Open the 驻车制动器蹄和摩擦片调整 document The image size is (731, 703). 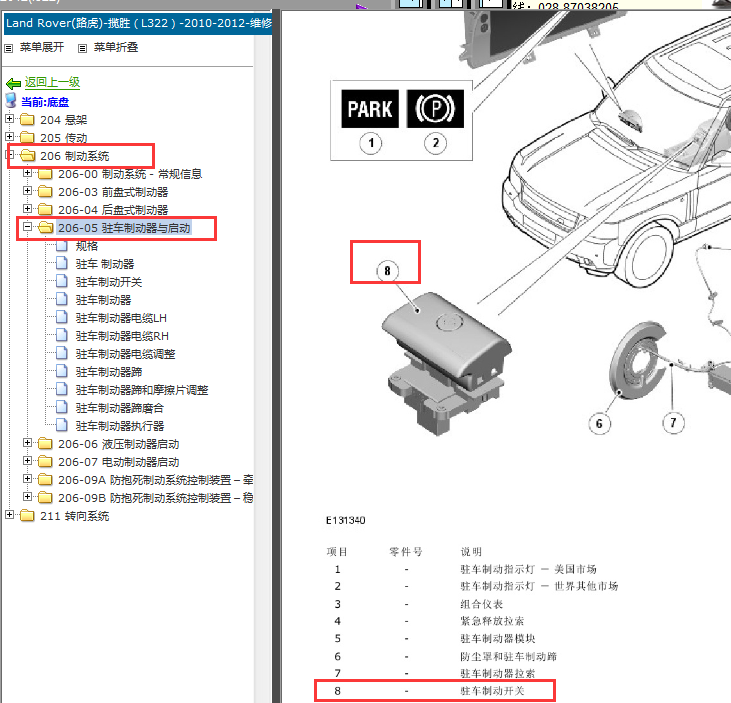coord(142,390)
